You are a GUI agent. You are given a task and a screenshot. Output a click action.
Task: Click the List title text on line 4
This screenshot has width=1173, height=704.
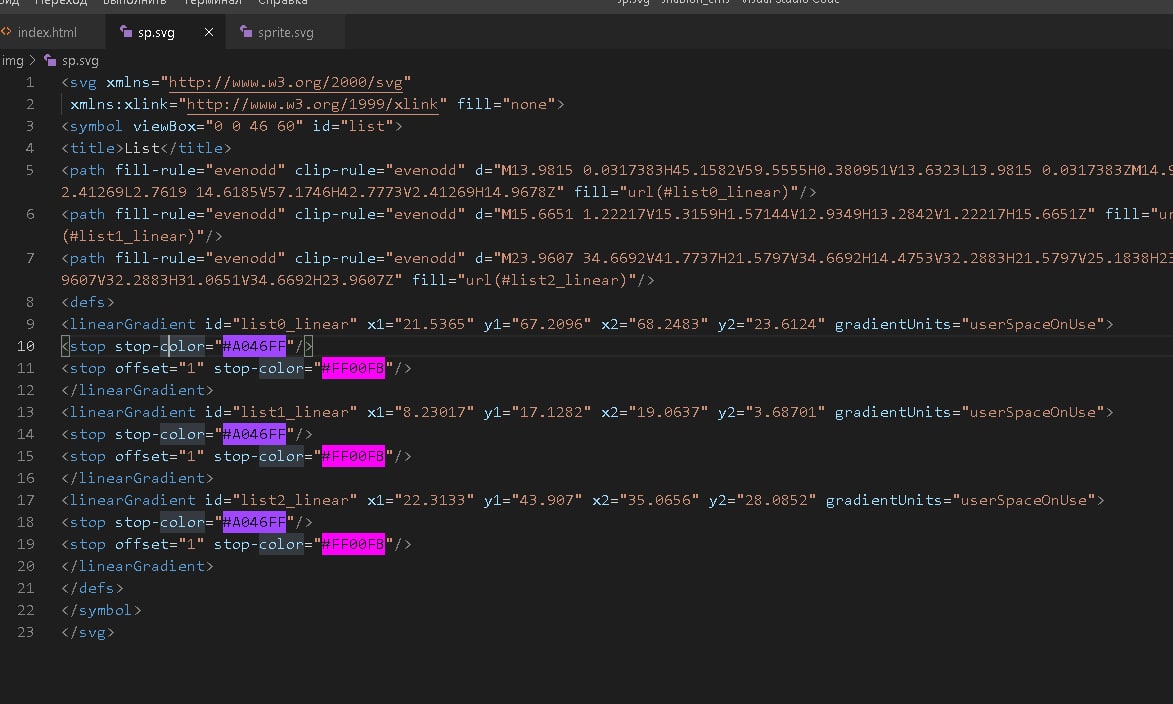142,148
